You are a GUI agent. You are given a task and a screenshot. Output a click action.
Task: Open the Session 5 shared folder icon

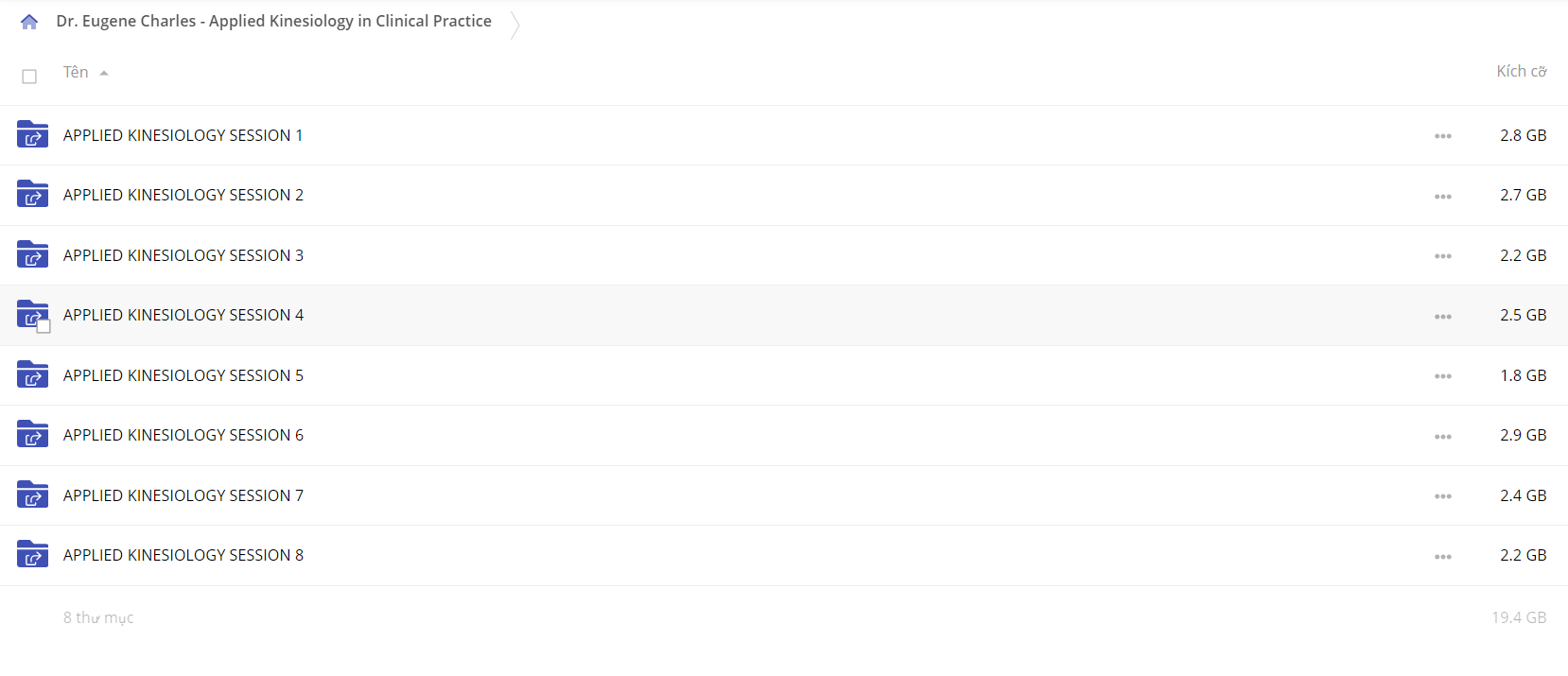click(32, 374)
